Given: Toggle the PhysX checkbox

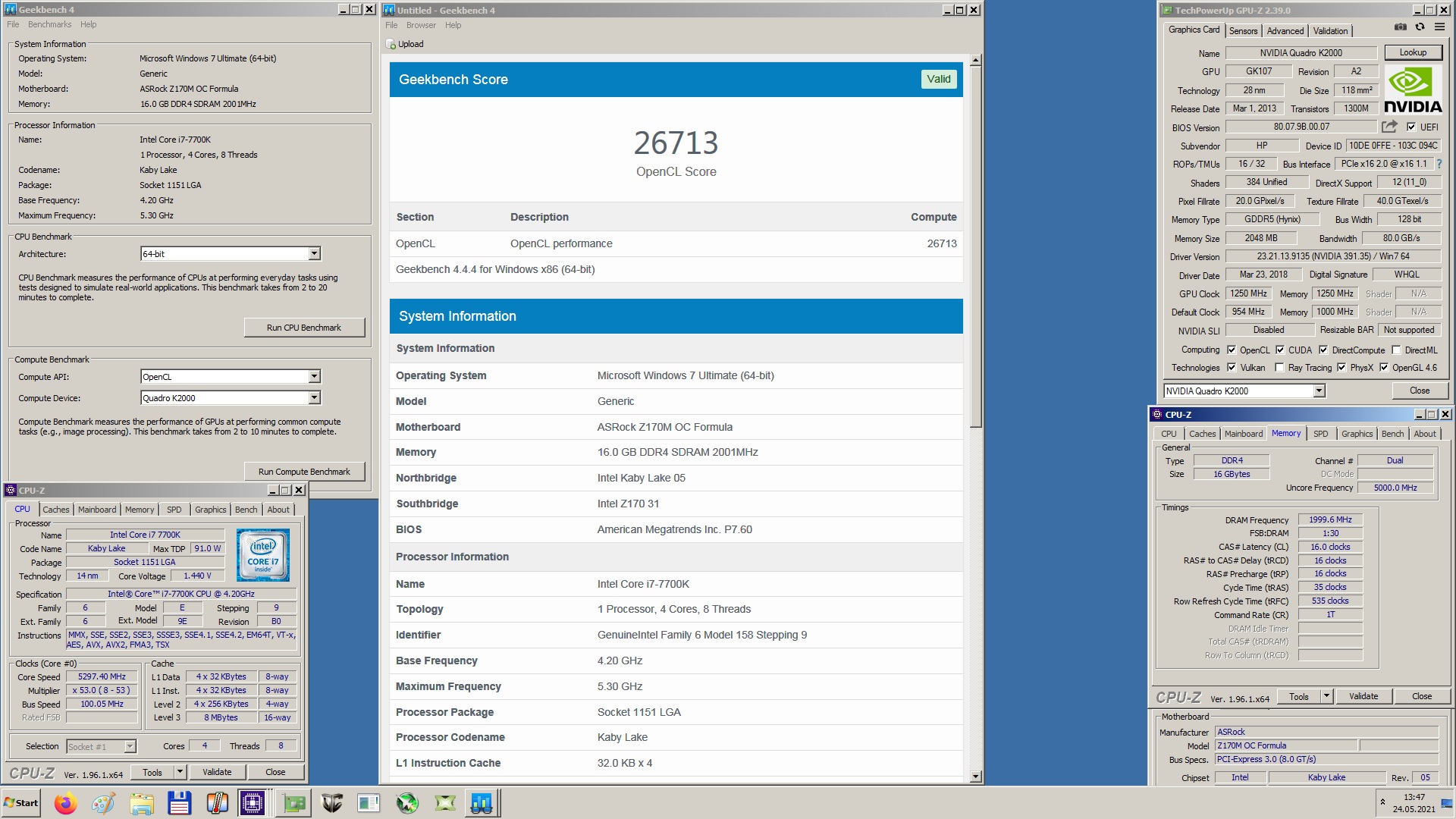Looking at the screenshot, I should (x=1341, y=367).
